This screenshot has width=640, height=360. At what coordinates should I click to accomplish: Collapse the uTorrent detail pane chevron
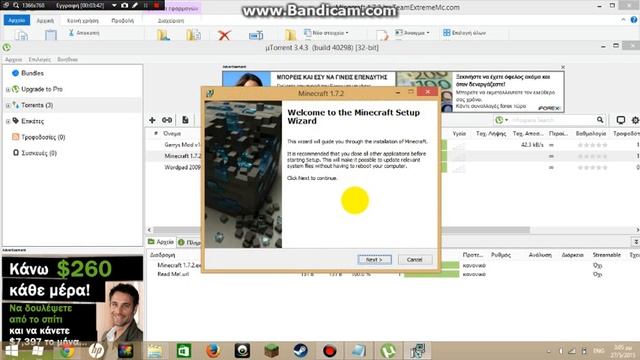(x=636, y=242)
